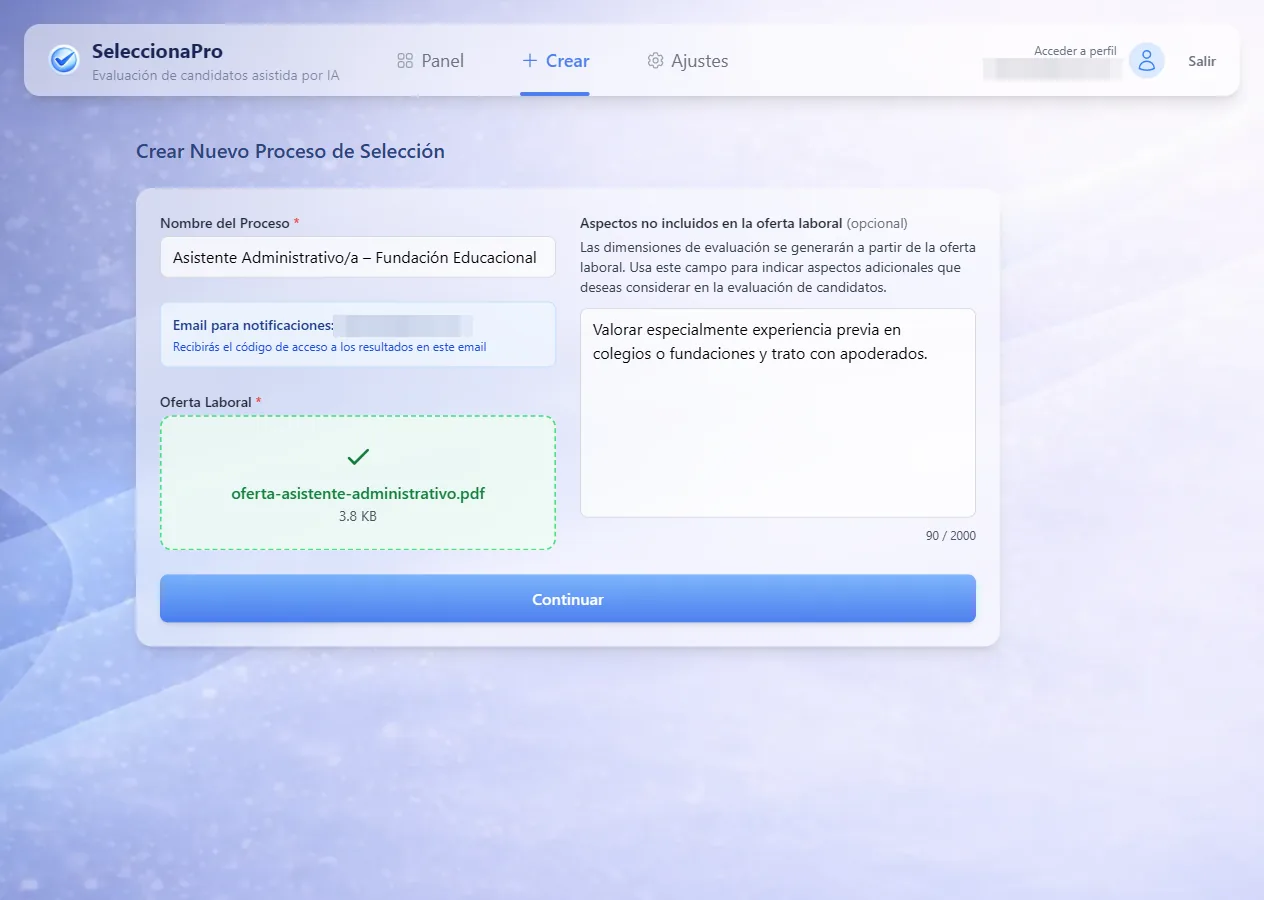This screenshot has width=1264, height=900.
Task: Select the Crear tab
Action: (x=555, y=61)
